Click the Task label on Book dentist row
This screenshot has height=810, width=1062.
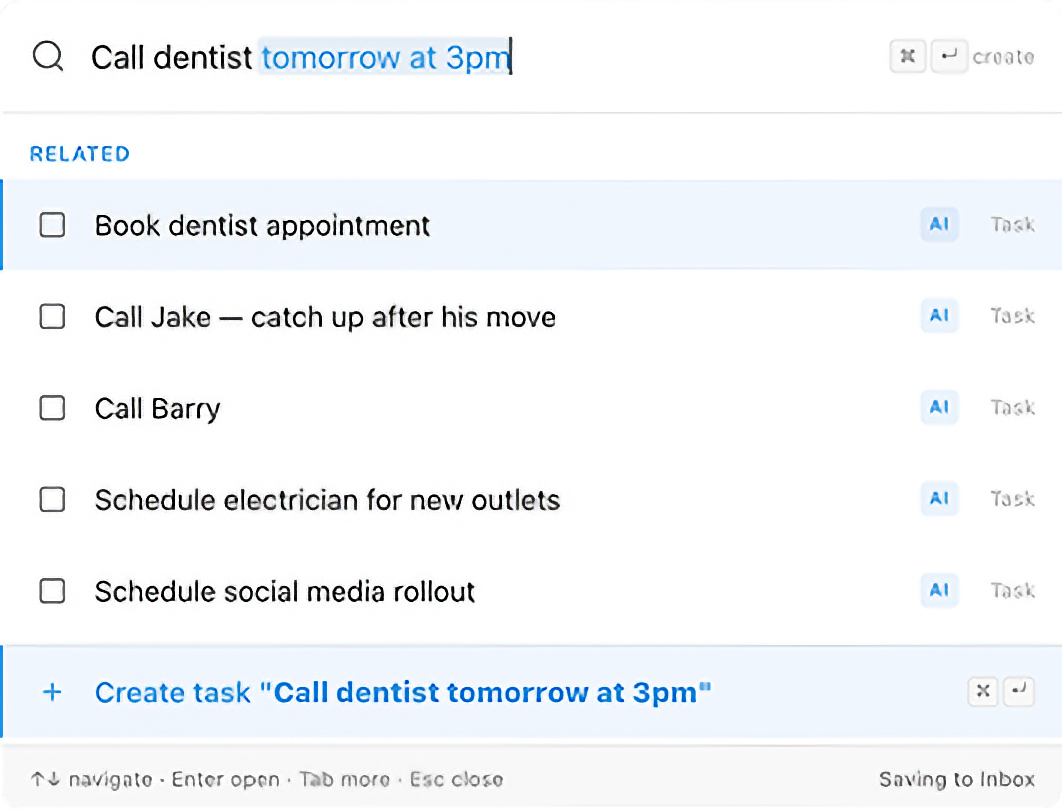pyautogui.click(x=1012, y=225)
